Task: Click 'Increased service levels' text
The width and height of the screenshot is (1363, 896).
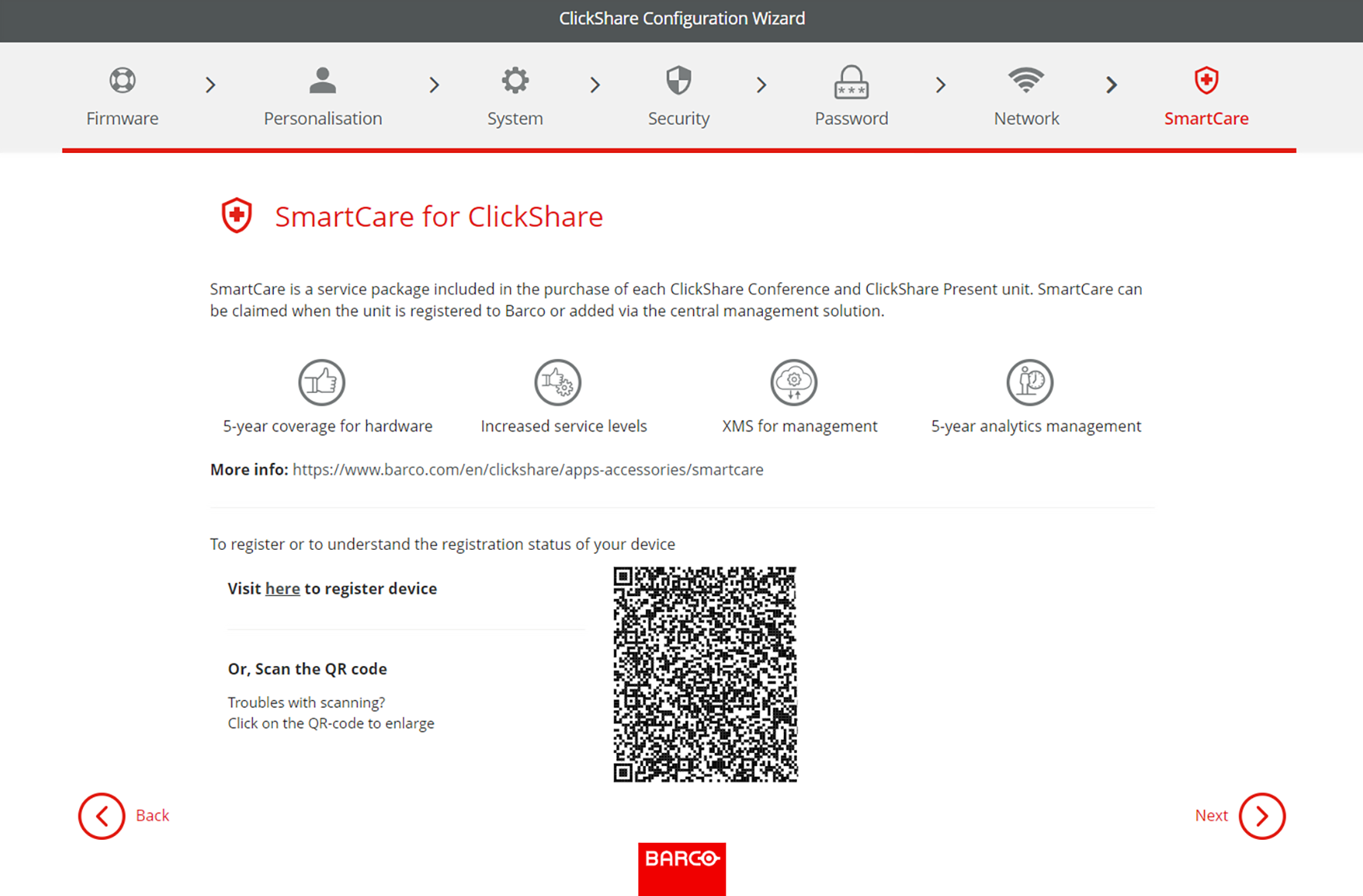Action: pyautogui.click(x=564, y=426)
